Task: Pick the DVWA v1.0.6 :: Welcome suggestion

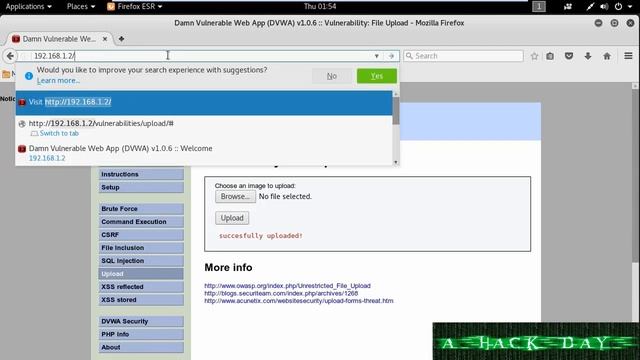Action: (x=204, y=153)
